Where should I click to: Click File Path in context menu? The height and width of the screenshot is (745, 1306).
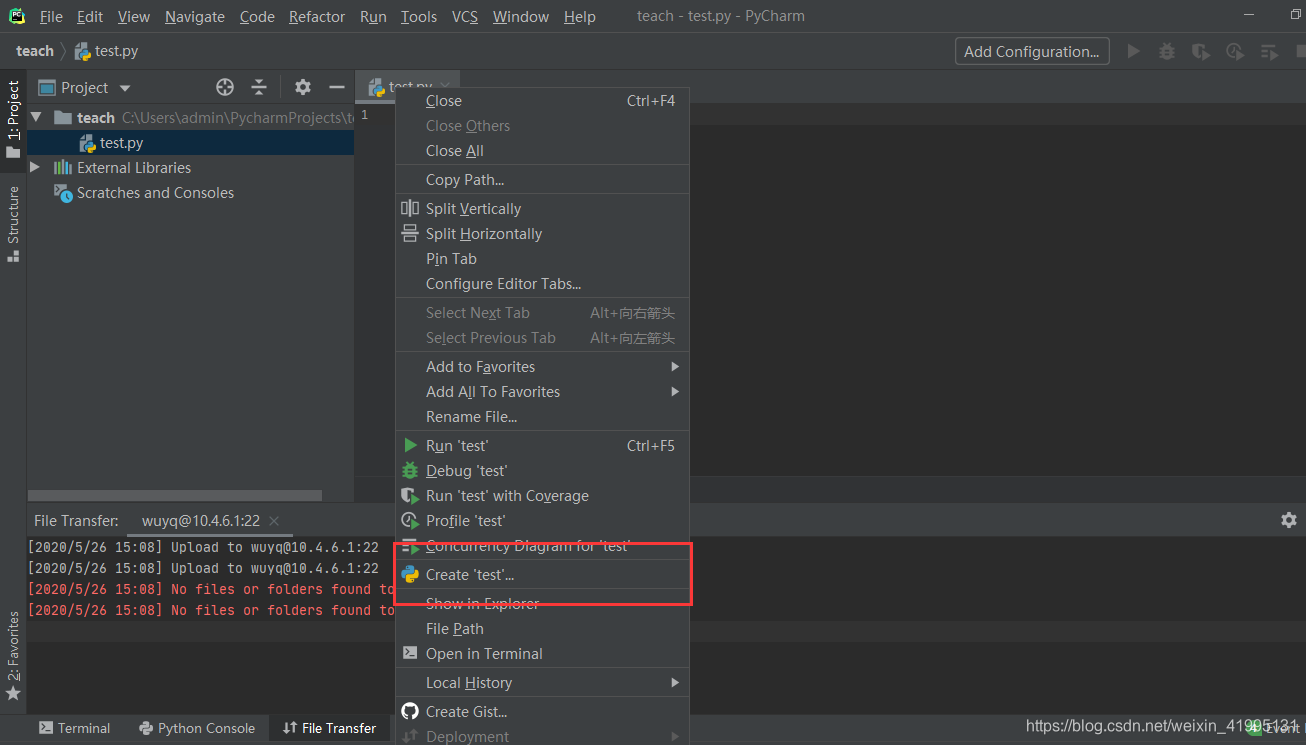543,629
